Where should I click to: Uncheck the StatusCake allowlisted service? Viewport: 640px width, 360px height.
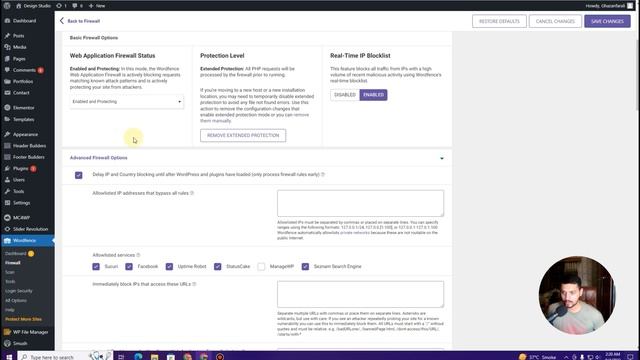218,267
